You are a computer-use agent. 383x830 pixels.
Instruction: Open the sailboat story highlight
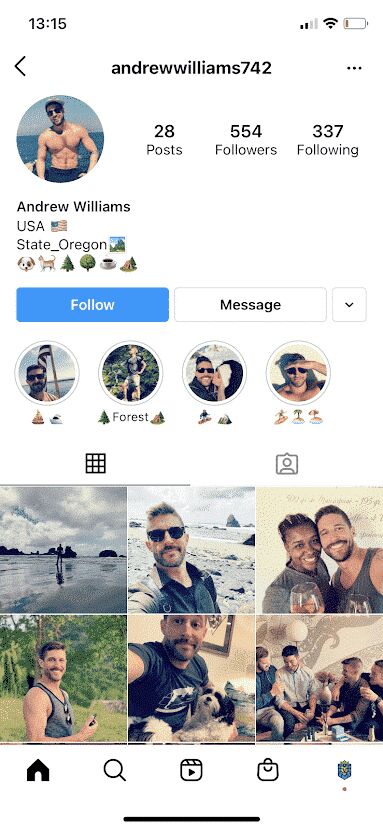[47, 373]
